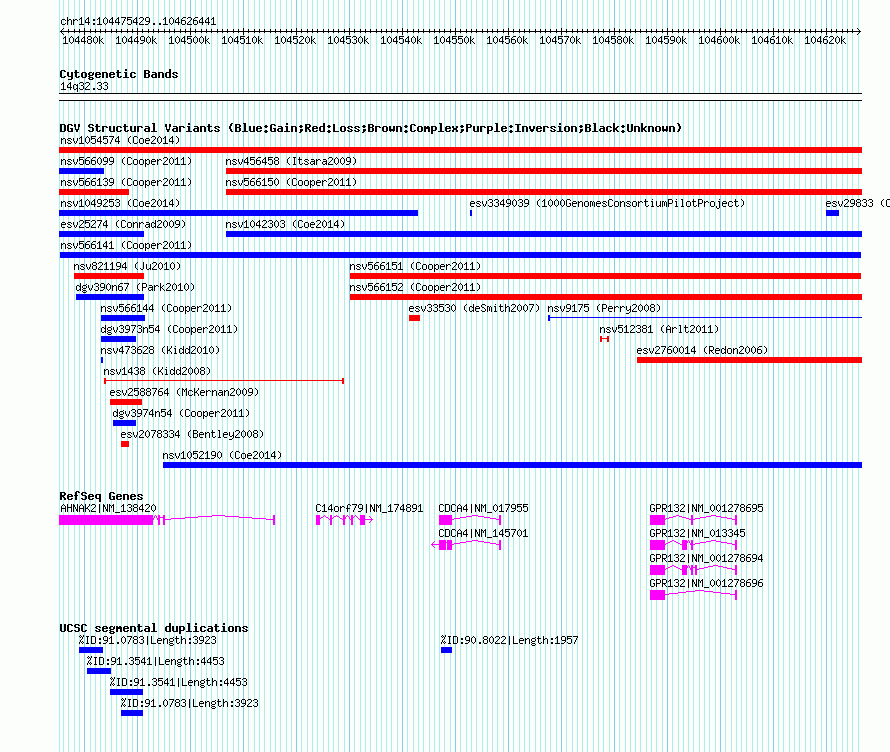Click the CDCA4|NM_145701 gene label
Image resolution: width=890 pixels, height=752 pixels.
pos(483,533)
